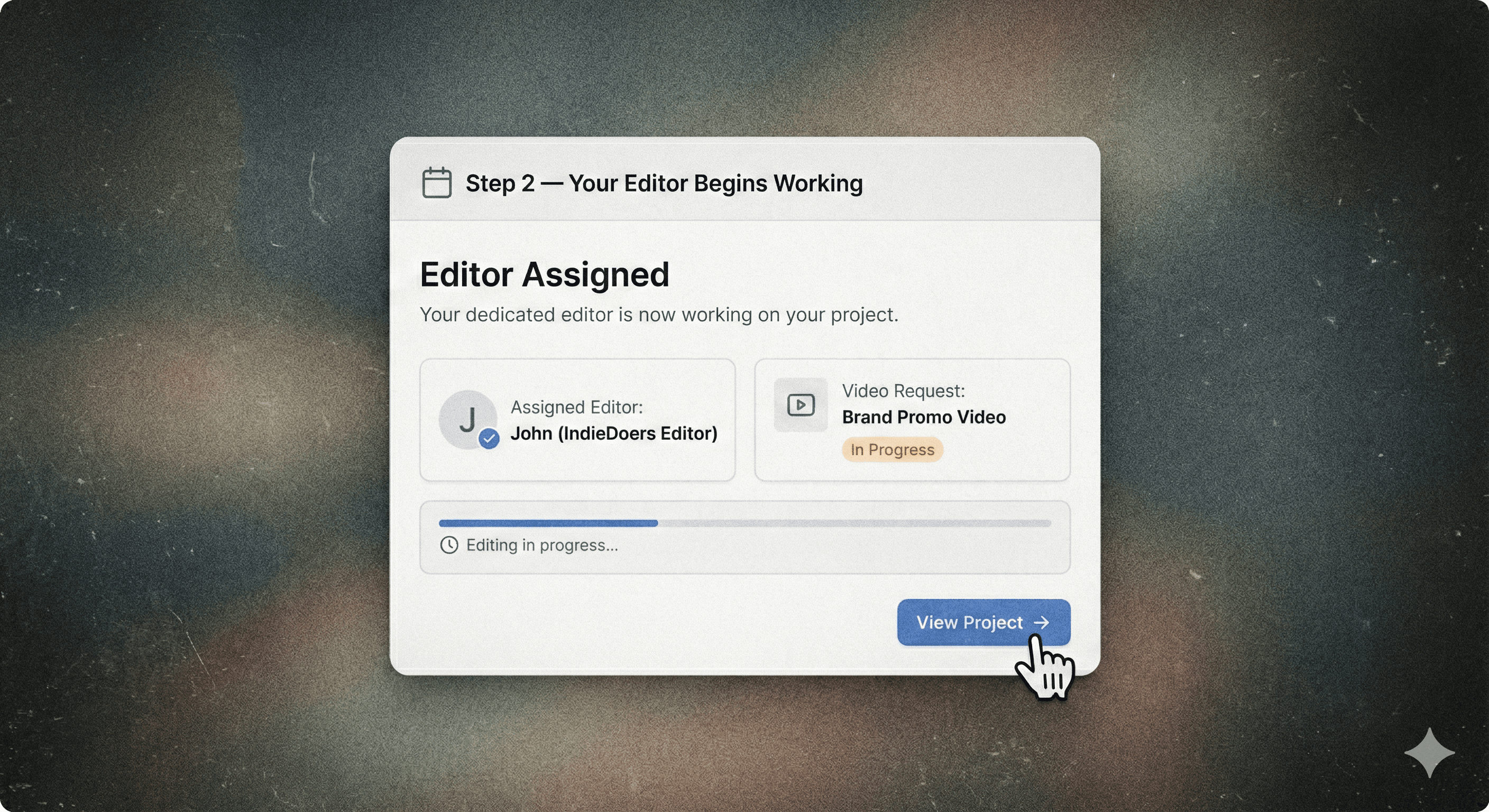This screenshot has height=812, width=1489.
Task: Select the Step 2 header title
Action: coord(664,183)
